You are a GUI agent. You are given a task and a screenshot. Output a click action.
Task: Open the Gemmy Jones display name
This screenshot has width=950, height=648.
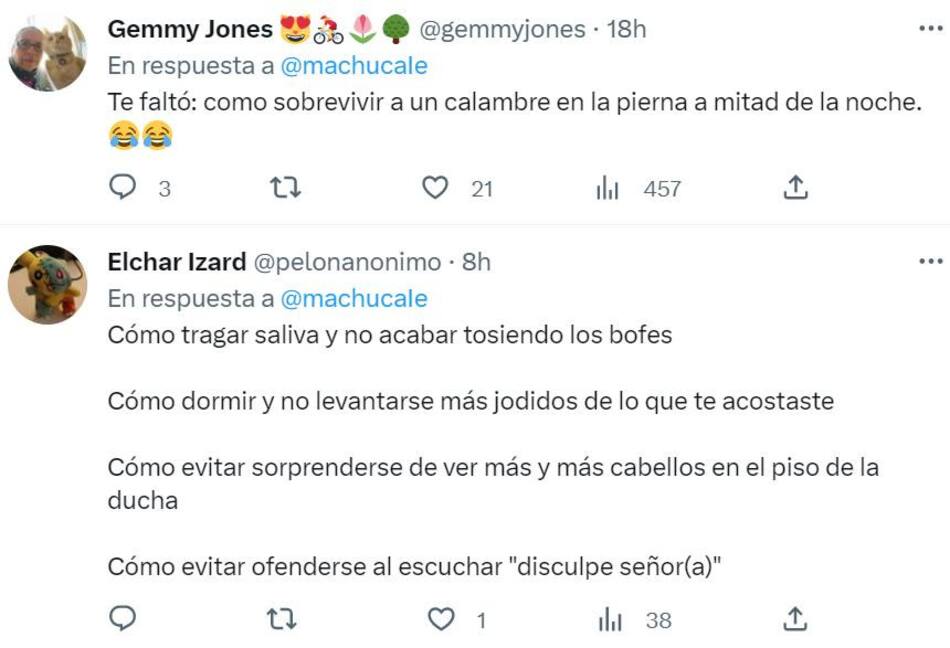pyautogui.click(x=190, y=30)
